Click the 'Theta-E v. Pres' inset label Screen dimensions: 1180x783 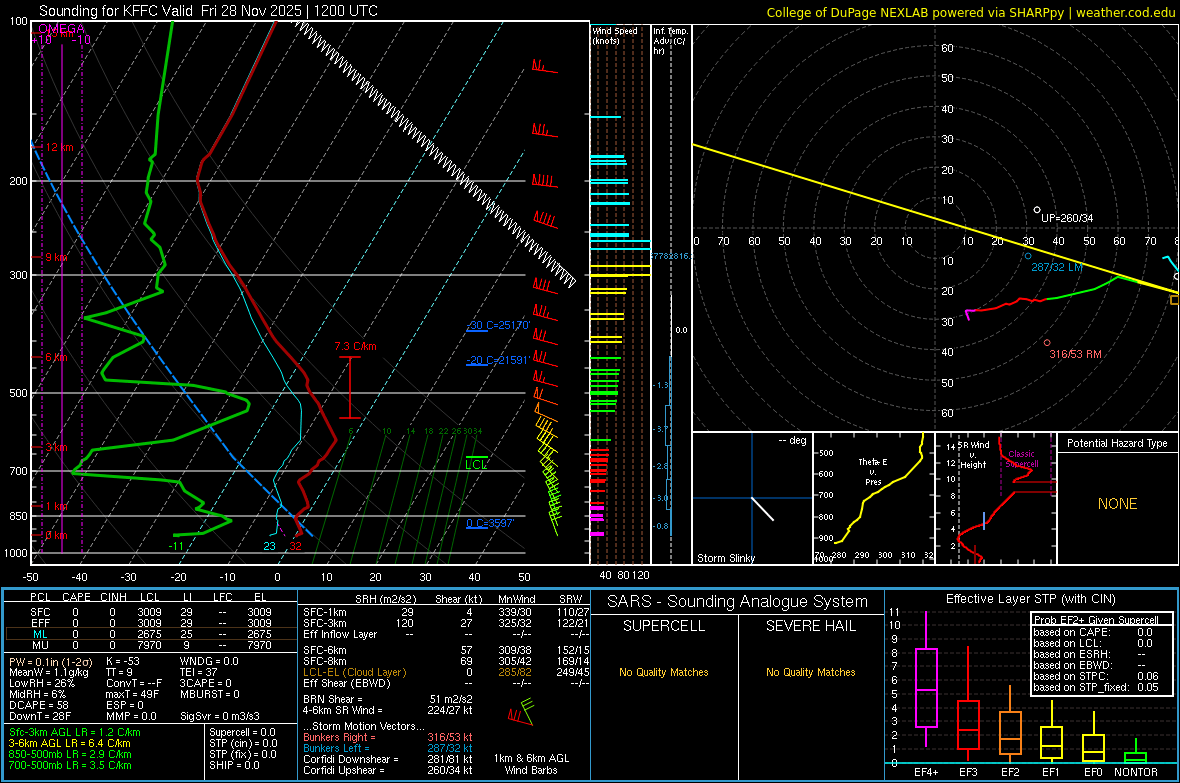pyautogui.click(x=873, y=471)
